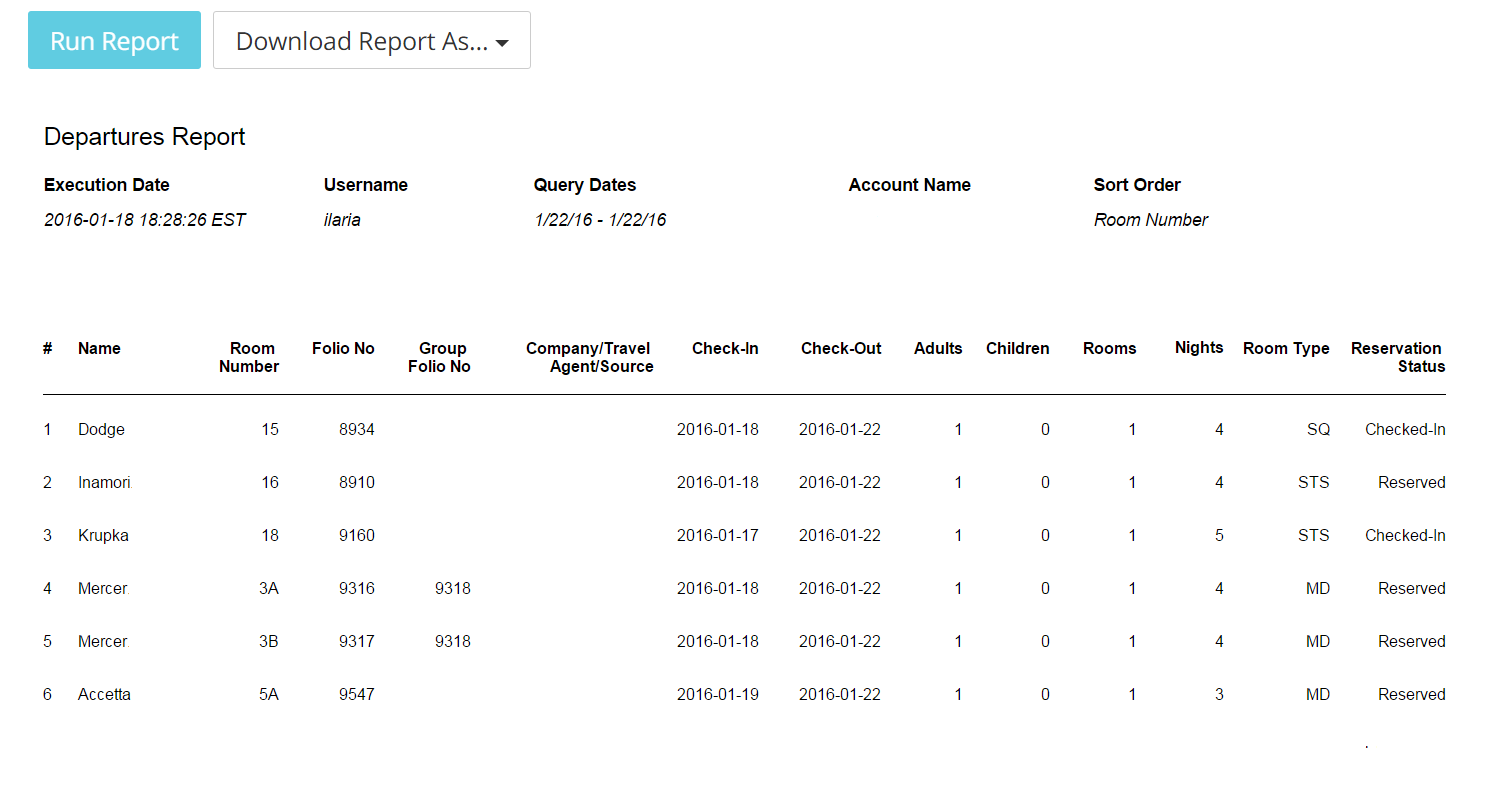The image size is (1505, 811).
Task: Click group folio 9318 in folio 9316 row
Action: tap(453, 589)
